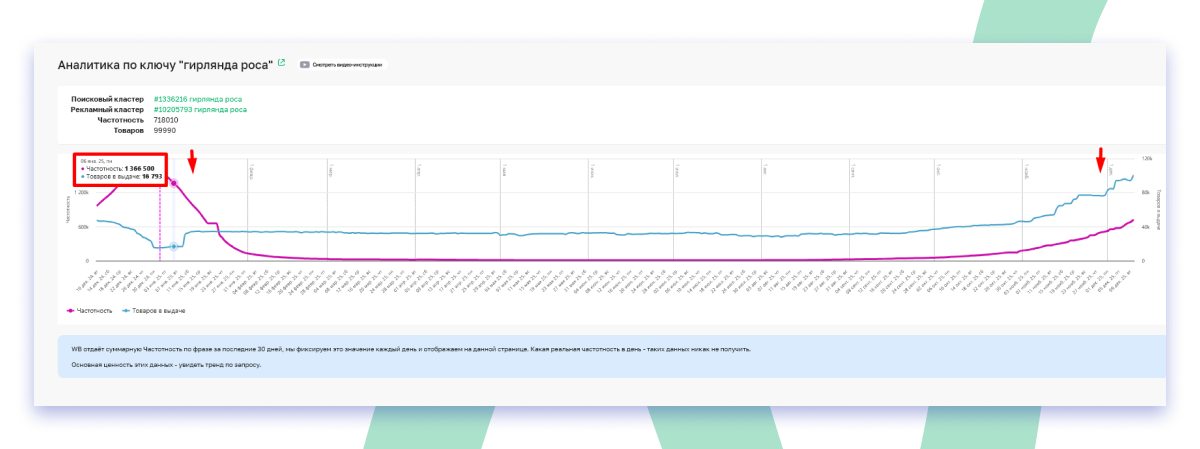This screenshot has height=449, width=1200.
Task: Select the 1 мар. month marker on chart
Action: (330, 170)
